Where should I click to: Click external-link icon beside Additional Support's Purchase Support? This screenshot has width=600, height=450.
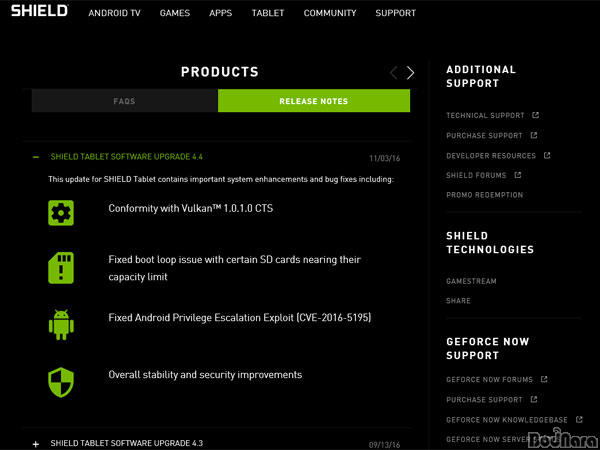point(534,135)
